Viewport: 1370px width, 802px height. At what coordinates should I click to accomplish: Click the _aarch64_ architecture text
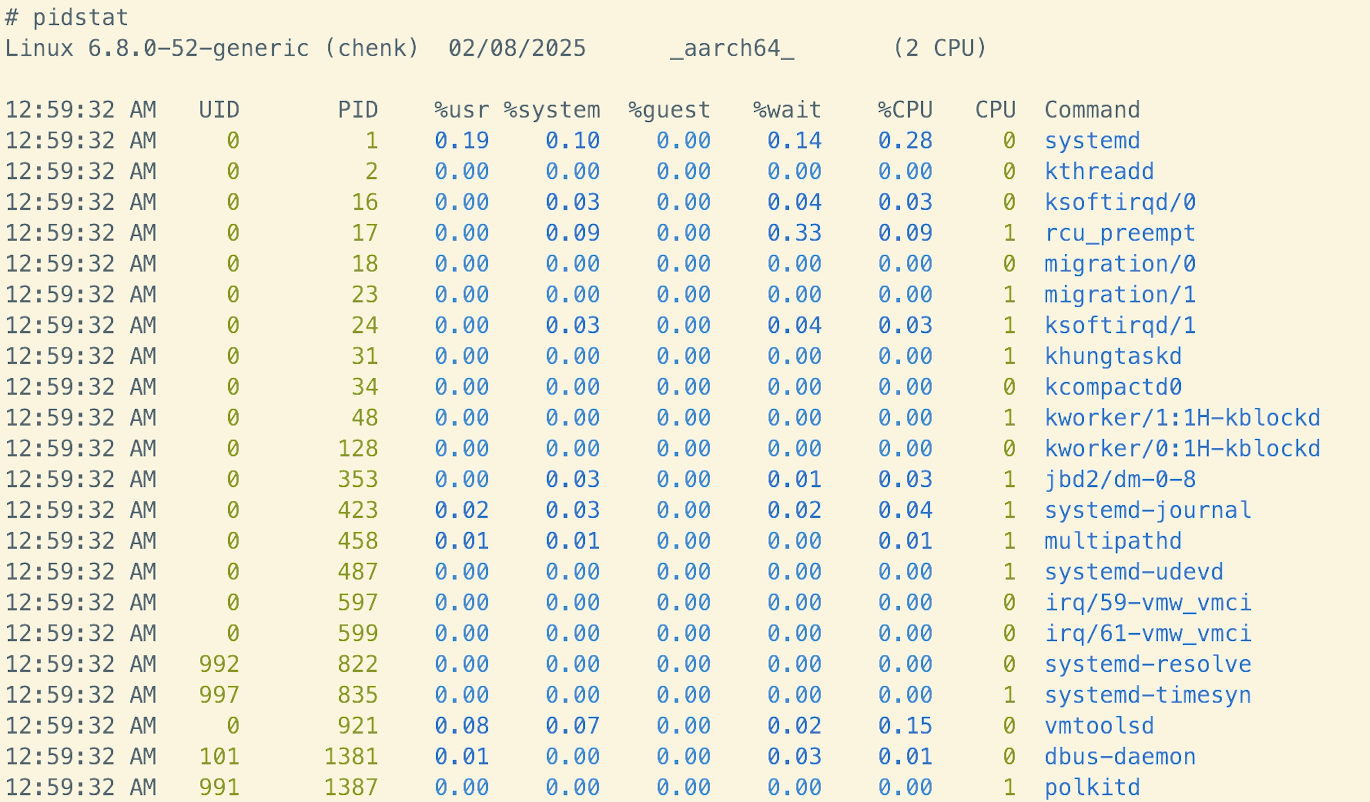pyautogui.click(x=732, y=48)
